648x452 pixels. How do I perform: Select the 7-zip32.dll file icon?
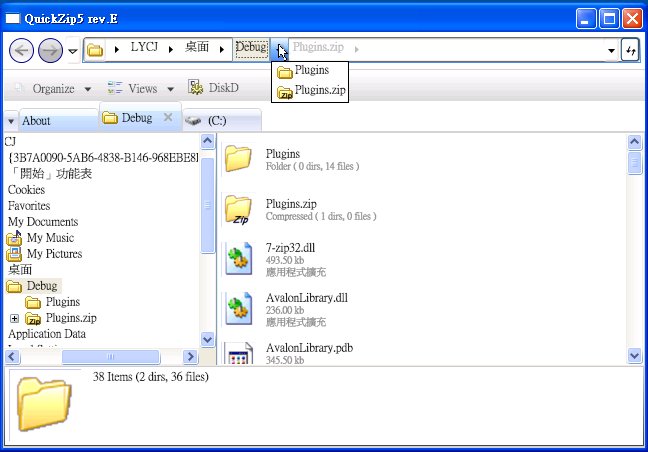(x=238, y=258)
